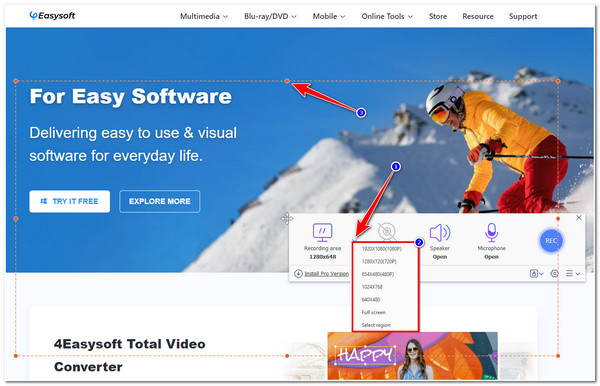
Task: Toggle the Speaker icon
Action: 439,233
